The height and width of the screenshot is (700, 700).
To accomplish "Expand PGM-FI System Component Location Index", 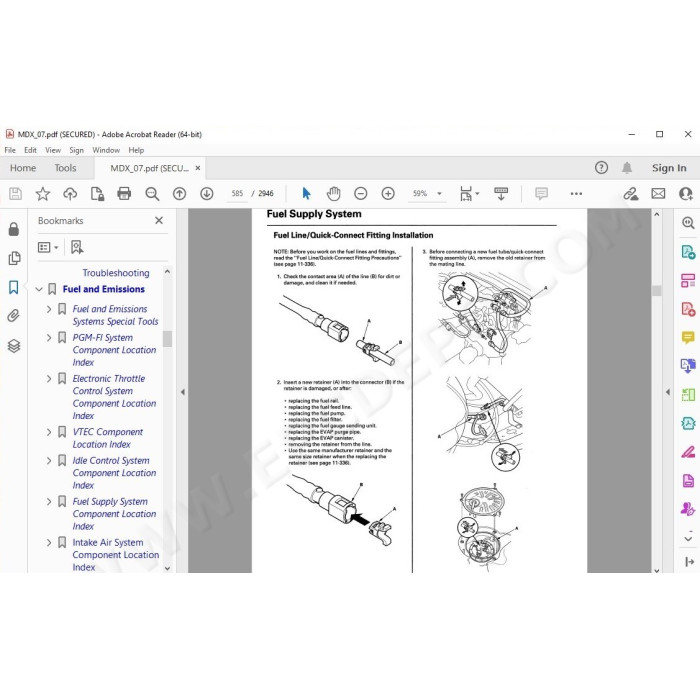I will coord(49,338).
